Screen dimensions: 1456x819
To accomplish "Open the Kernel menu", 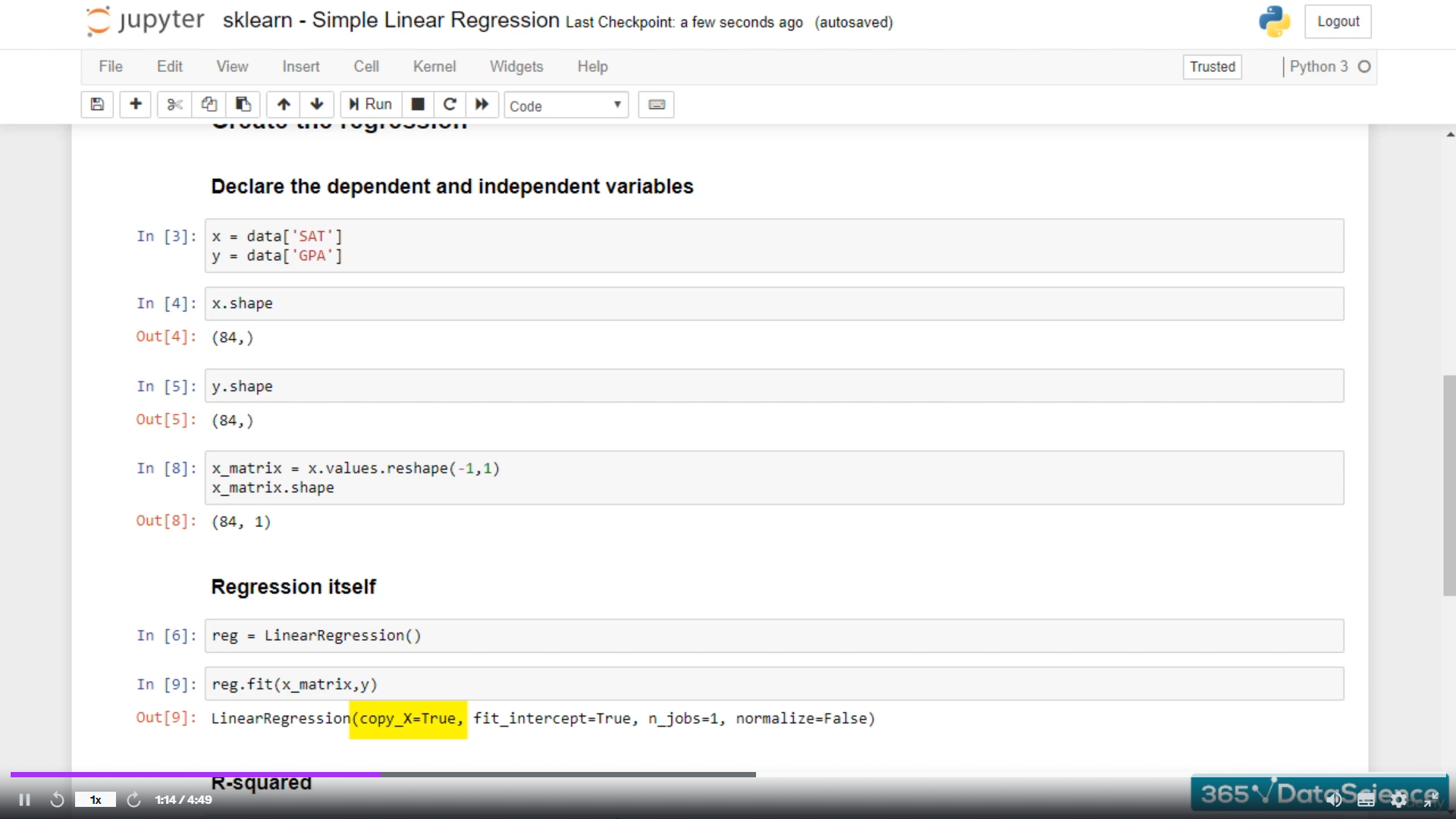I will (434, 67).
